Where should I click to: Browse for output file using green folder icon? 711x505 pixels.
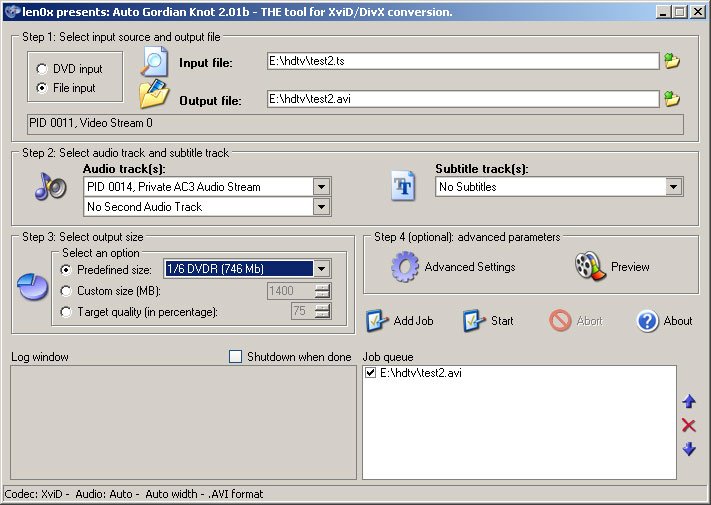[x=672, y=98]
